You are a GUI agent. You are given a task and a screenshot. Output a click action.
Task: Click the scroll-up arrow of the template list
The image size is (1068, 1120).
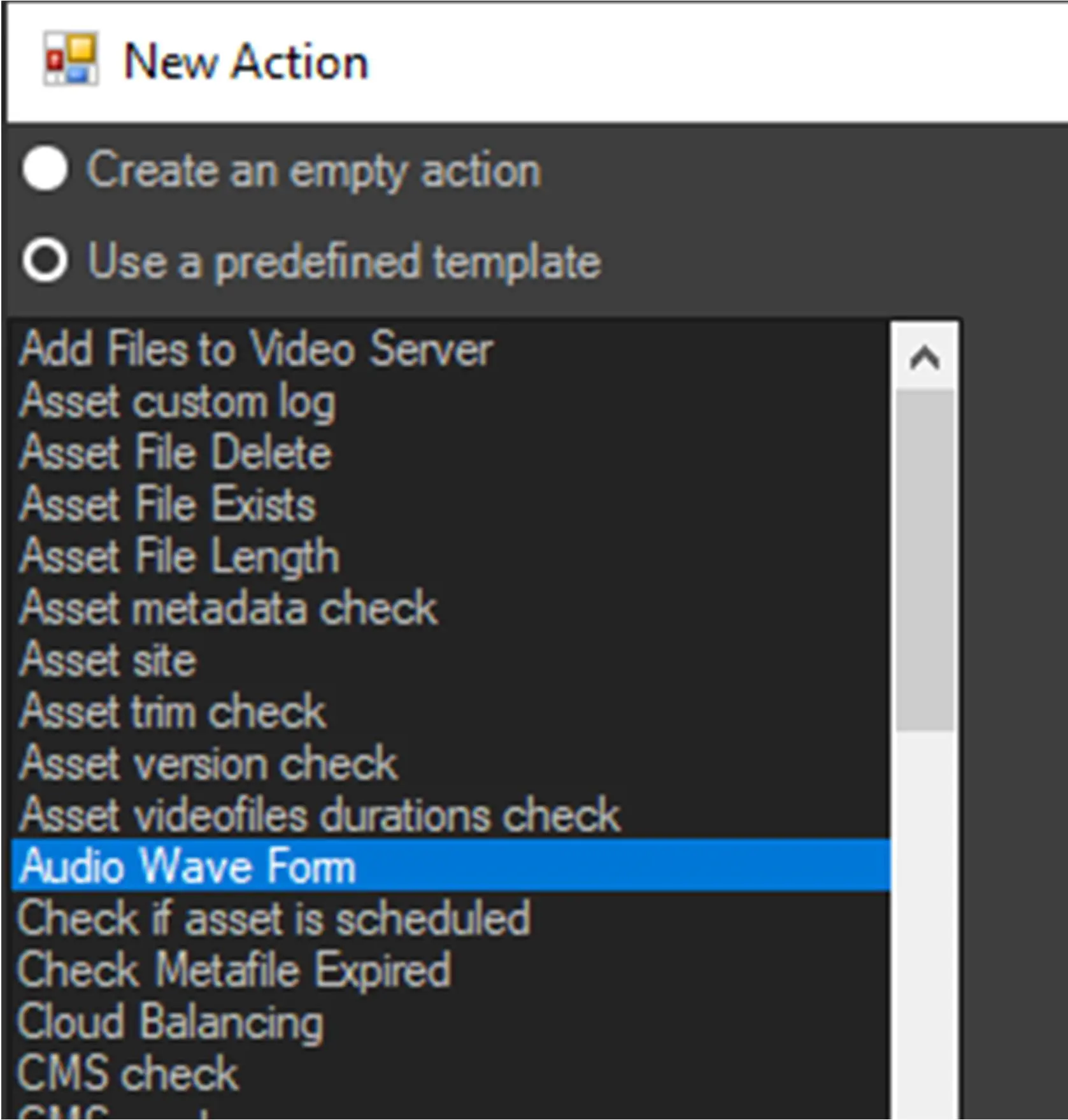924,357
